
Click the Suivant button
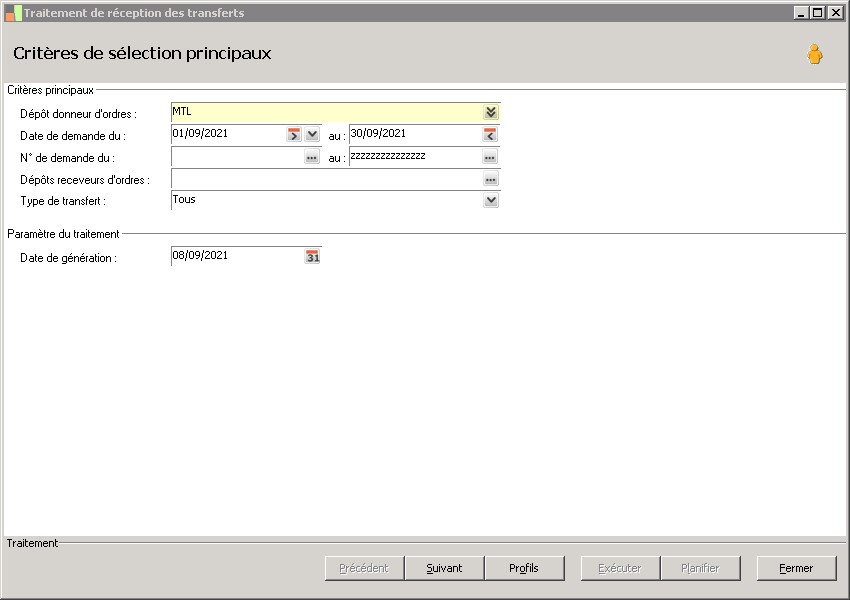pyautogui.click(x=445, y=568)
